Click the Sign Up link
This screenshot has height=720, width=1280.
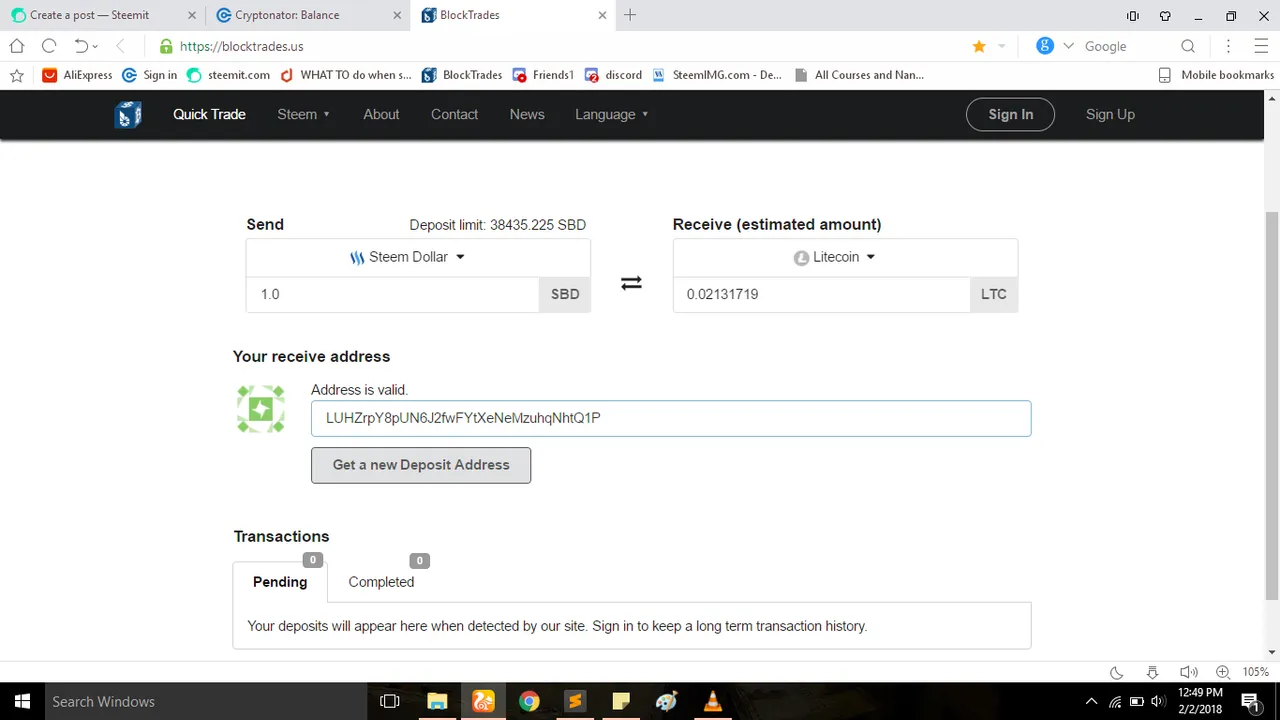1110,114
